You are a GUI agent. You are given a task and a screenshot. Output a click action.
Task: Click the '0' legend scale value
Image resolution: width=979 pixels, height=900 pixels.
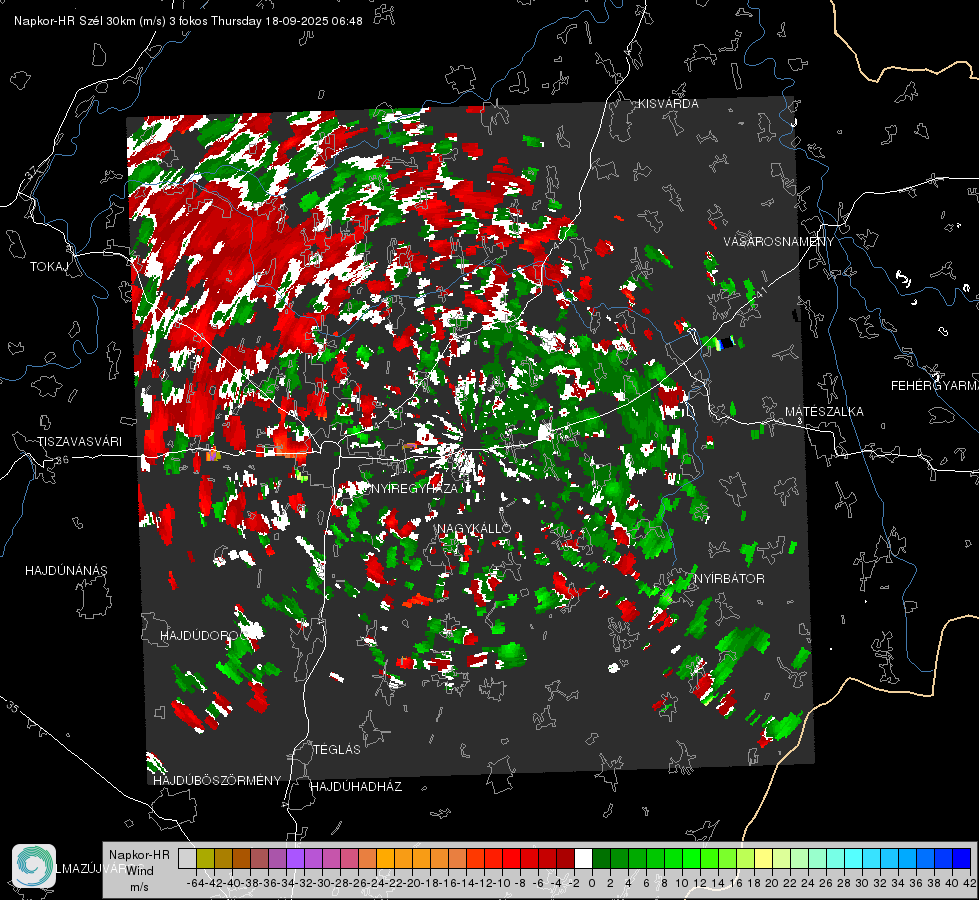(x=591, y=883)
